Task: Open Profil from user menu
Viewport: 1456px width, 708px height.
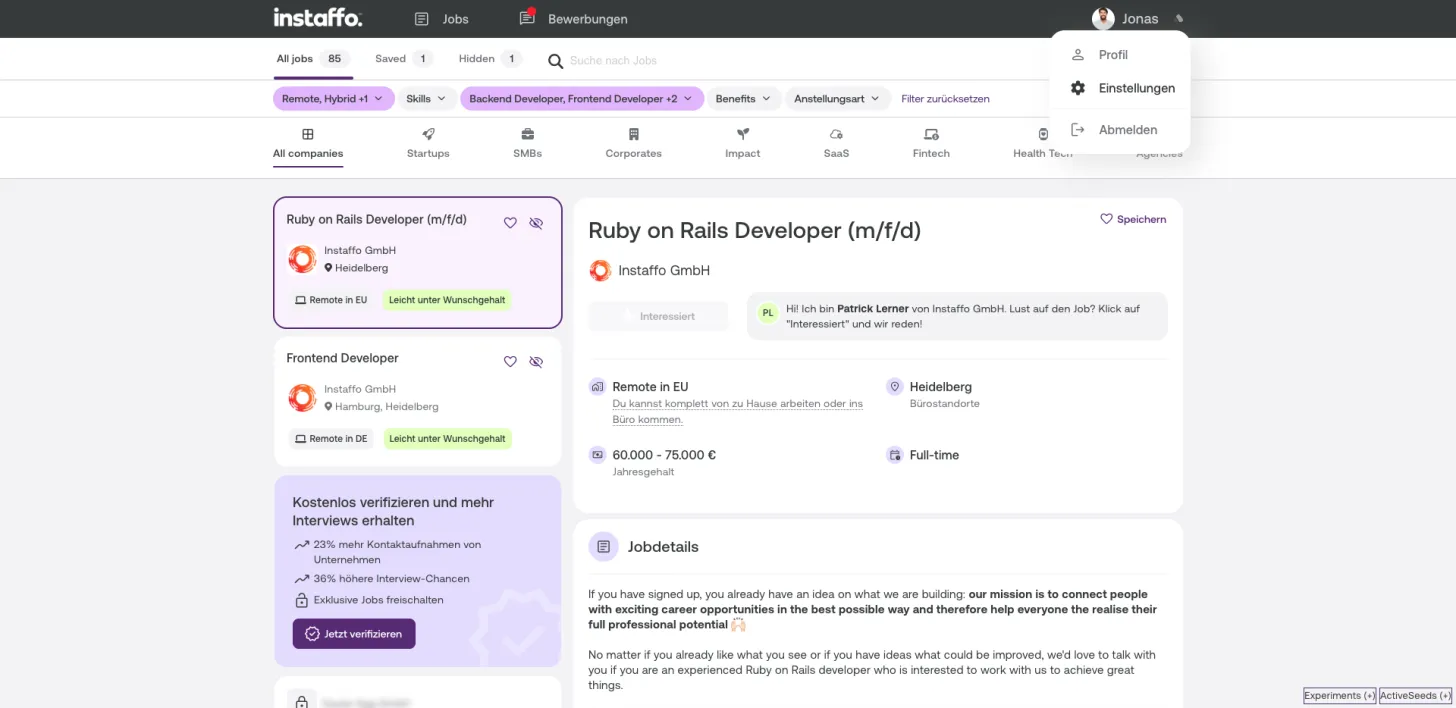Action: point(1120,55)
